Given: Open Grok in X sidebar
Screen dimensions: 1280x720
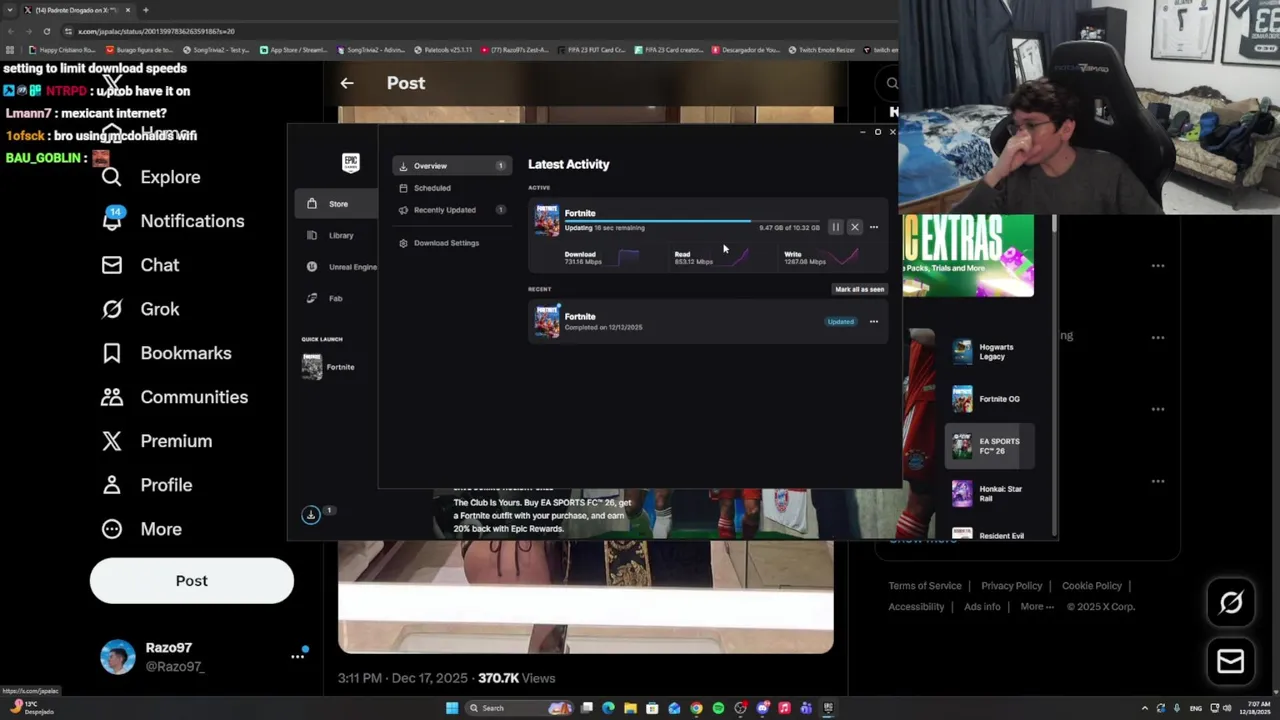Looking at the screenshot, I should point(140,309).
